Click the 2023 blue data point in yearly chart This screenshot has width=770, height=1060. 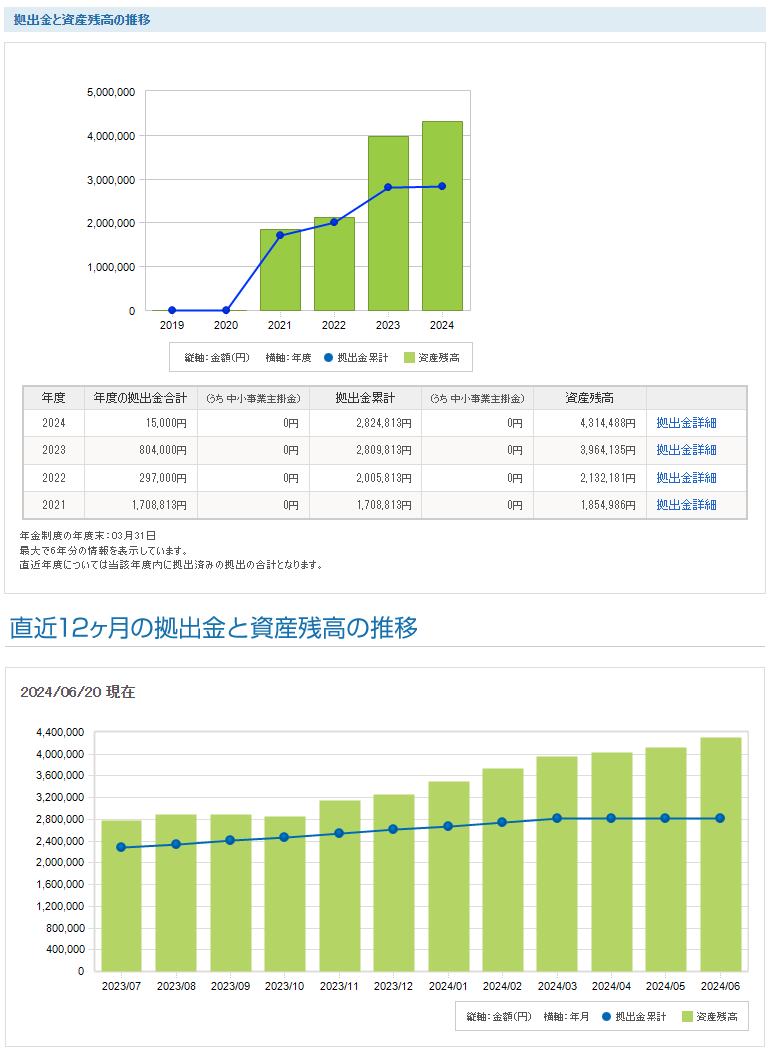point(388,188)
